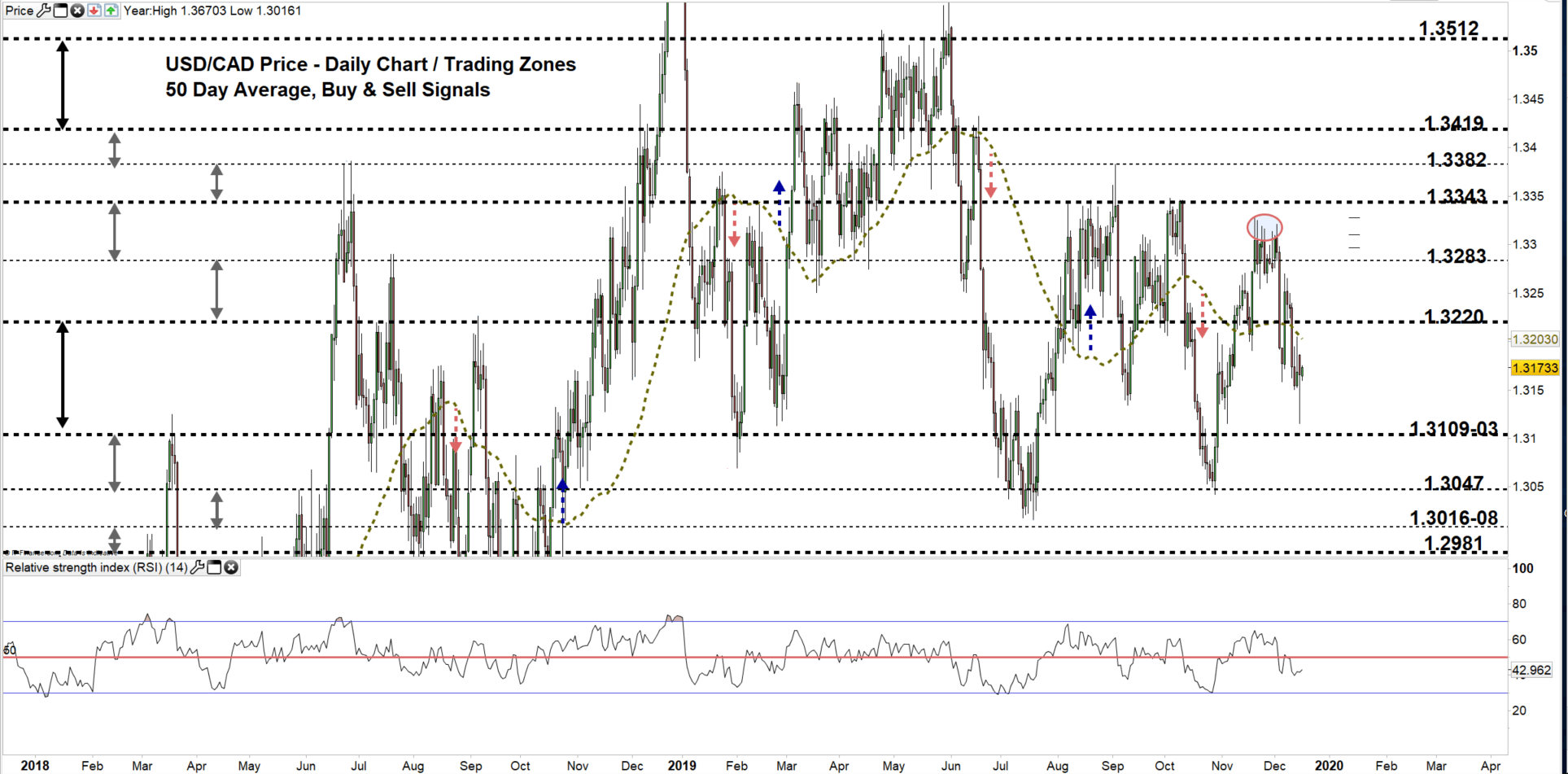Viewport: 1568px width, 774px height.
Task: Click the 1.3109-03 support label
Action: click(1454, 429)
